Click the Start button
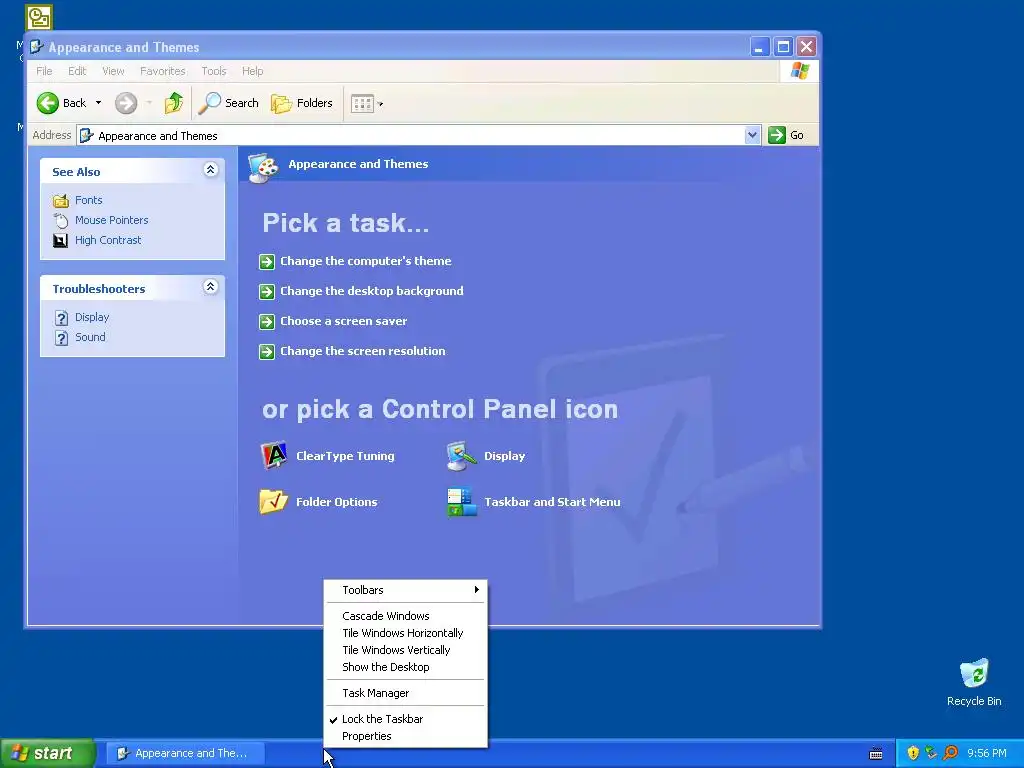The width and height of the screenshot is (1024, 768). [48, 753]
